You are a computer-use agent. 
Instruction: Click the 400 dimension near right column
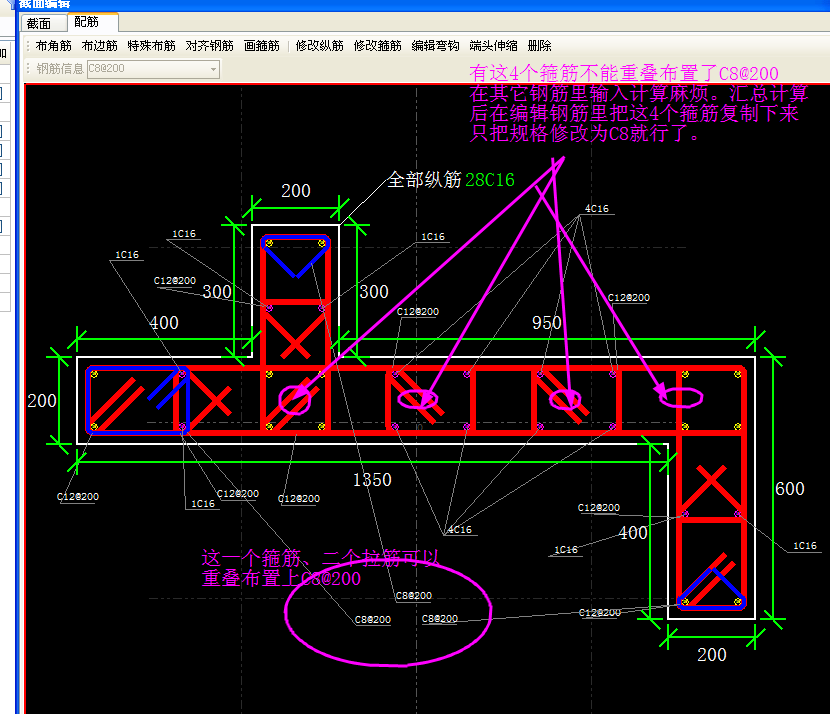pos(633,532)
